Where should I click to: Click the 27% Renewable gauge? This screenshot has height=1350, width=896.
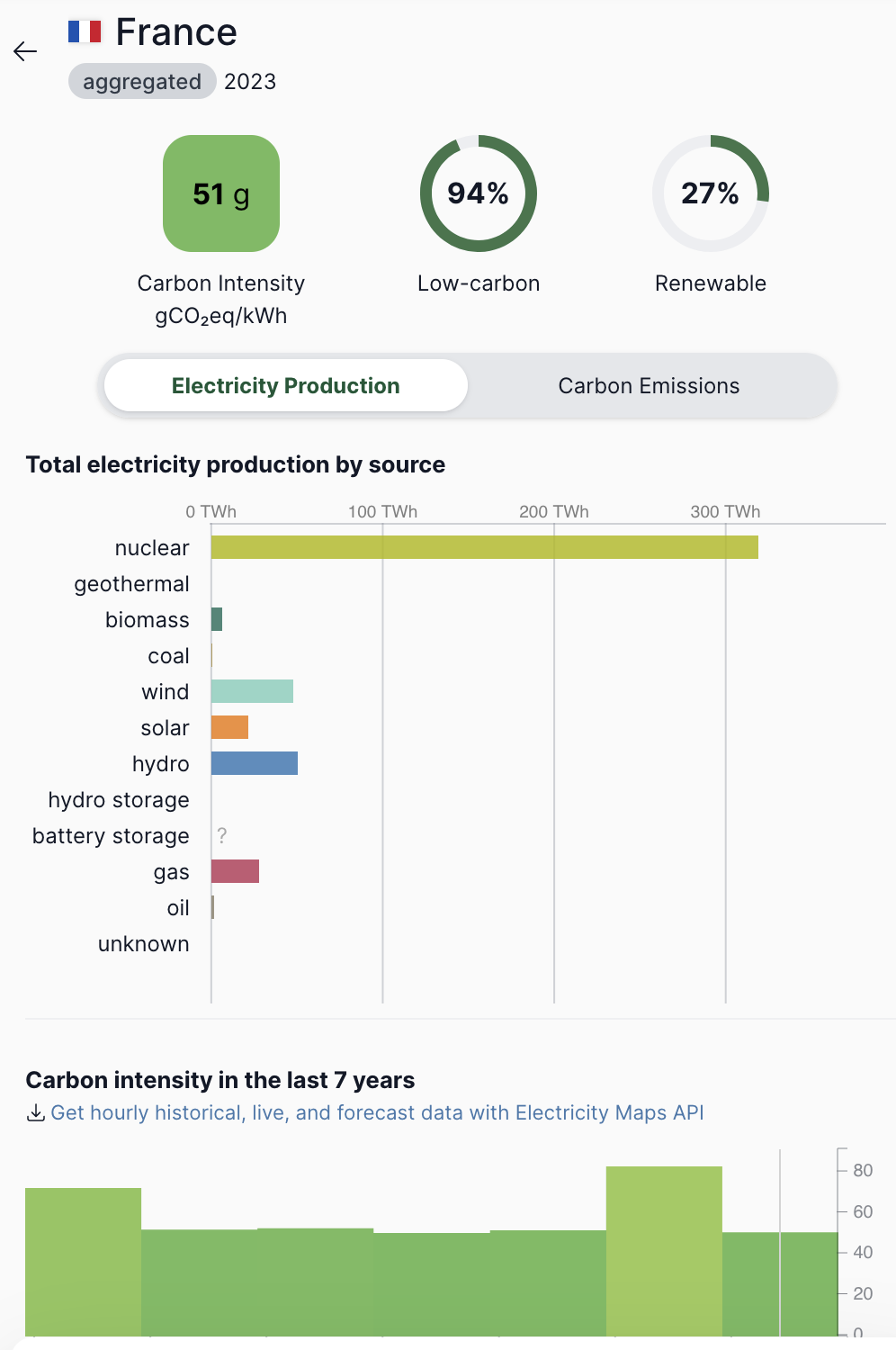[711, 193]
